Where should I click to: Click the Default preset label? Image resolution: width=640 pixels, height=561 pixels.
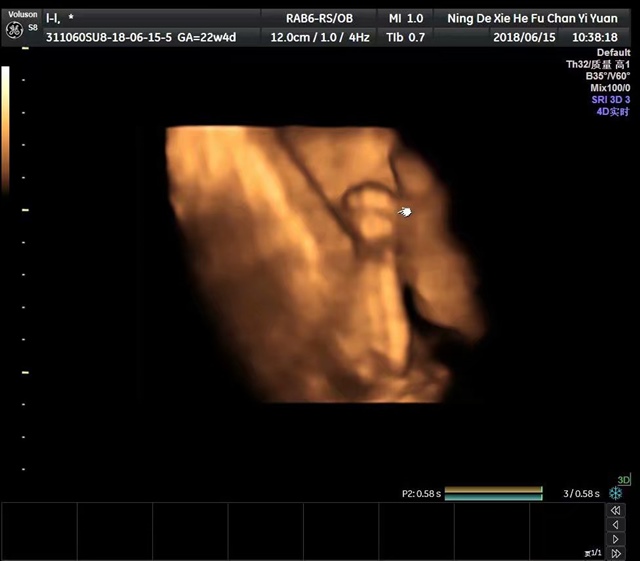click(x=613, y=52)
